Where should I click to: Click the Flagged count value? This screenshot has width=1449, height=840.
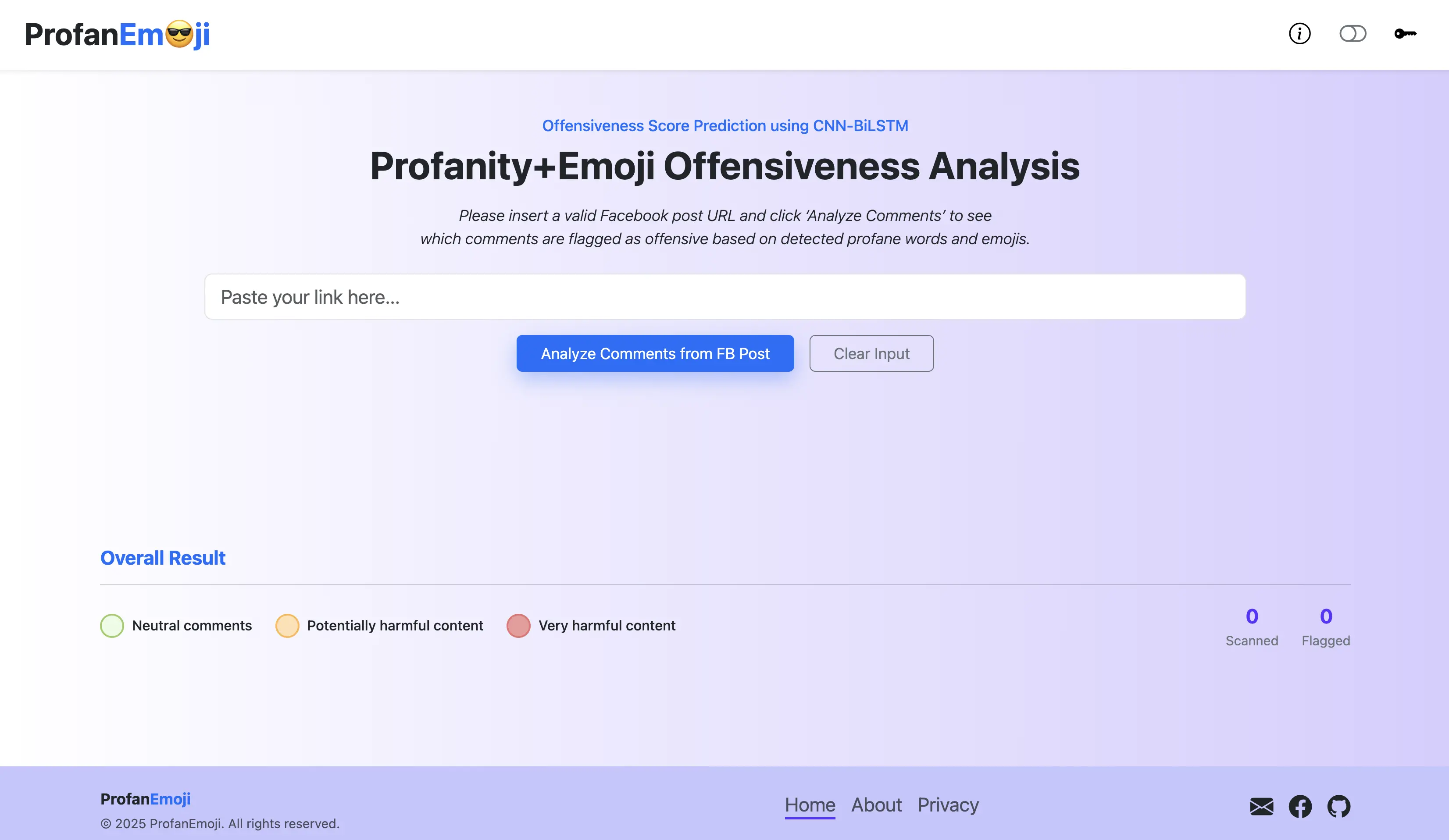[1326, 616]
